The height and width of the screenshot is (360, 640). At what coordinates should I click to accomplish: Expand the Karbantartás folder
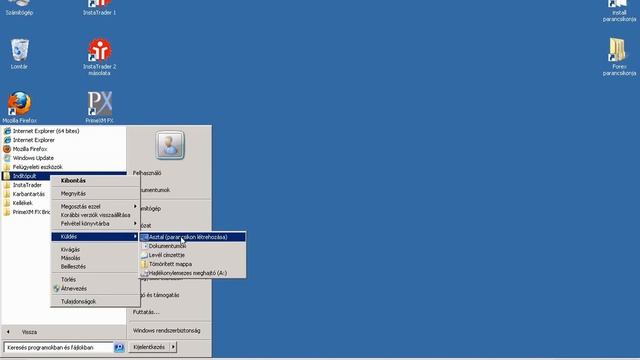pyautogui.click(x=29, y=194)
